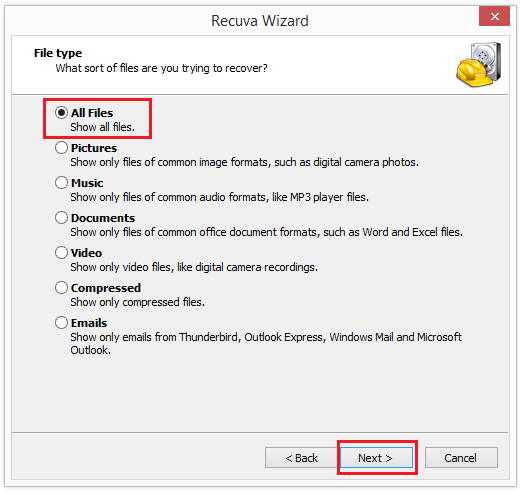Click the Thunderbird, Outlook Express description text
This screenshot has width=522, height=494.
[266, 344]
